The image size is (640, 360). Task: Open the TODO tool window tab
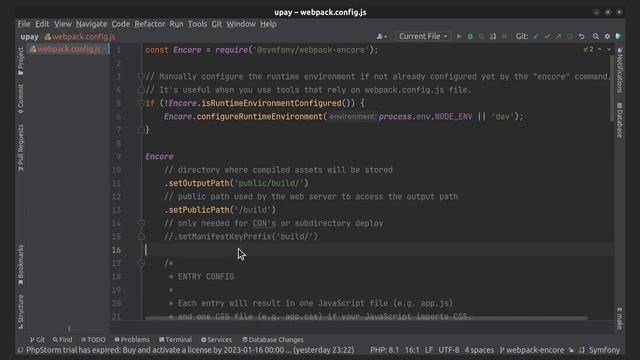93,340
